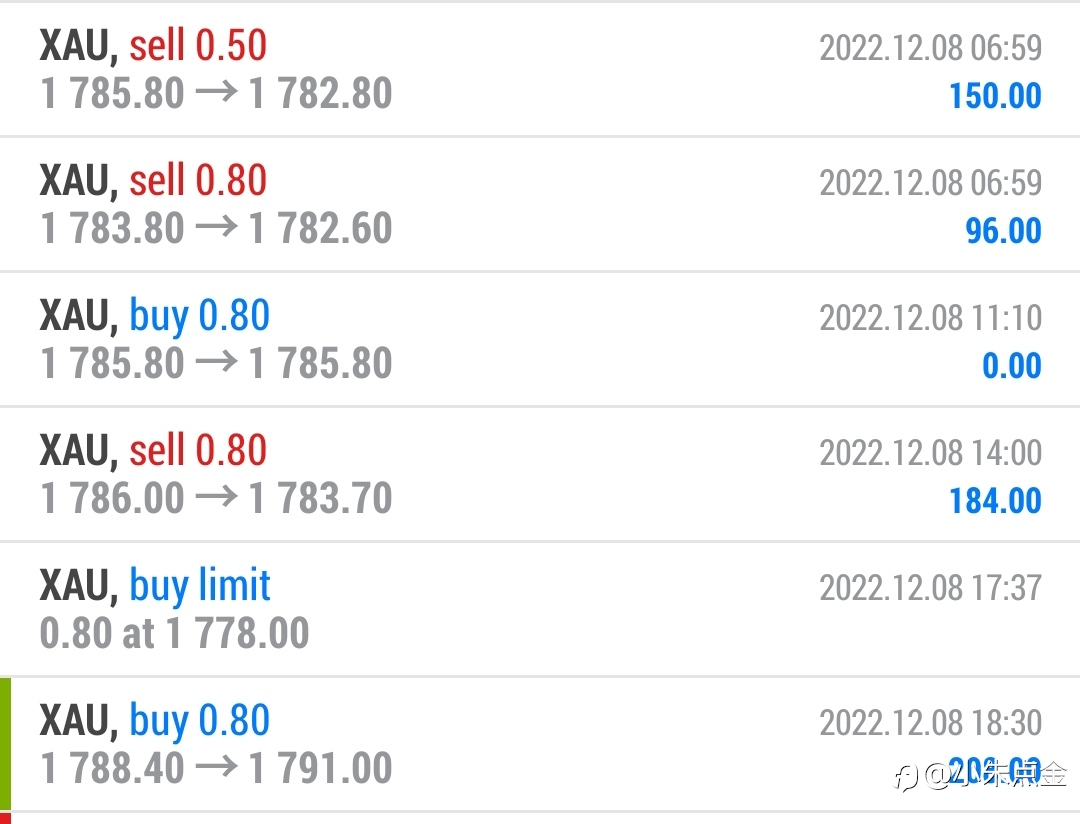
Task: Click the 2022.12.08 17:37 timestamp
Action: [931, 588]
